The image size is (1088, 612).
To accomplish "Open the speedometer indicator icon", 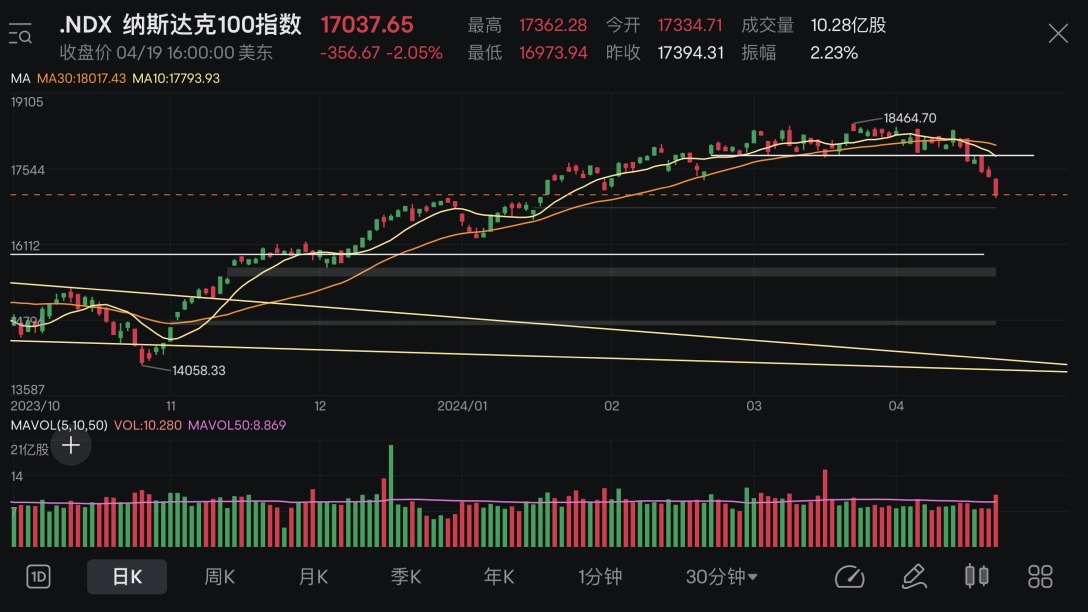I will (849, 577).
